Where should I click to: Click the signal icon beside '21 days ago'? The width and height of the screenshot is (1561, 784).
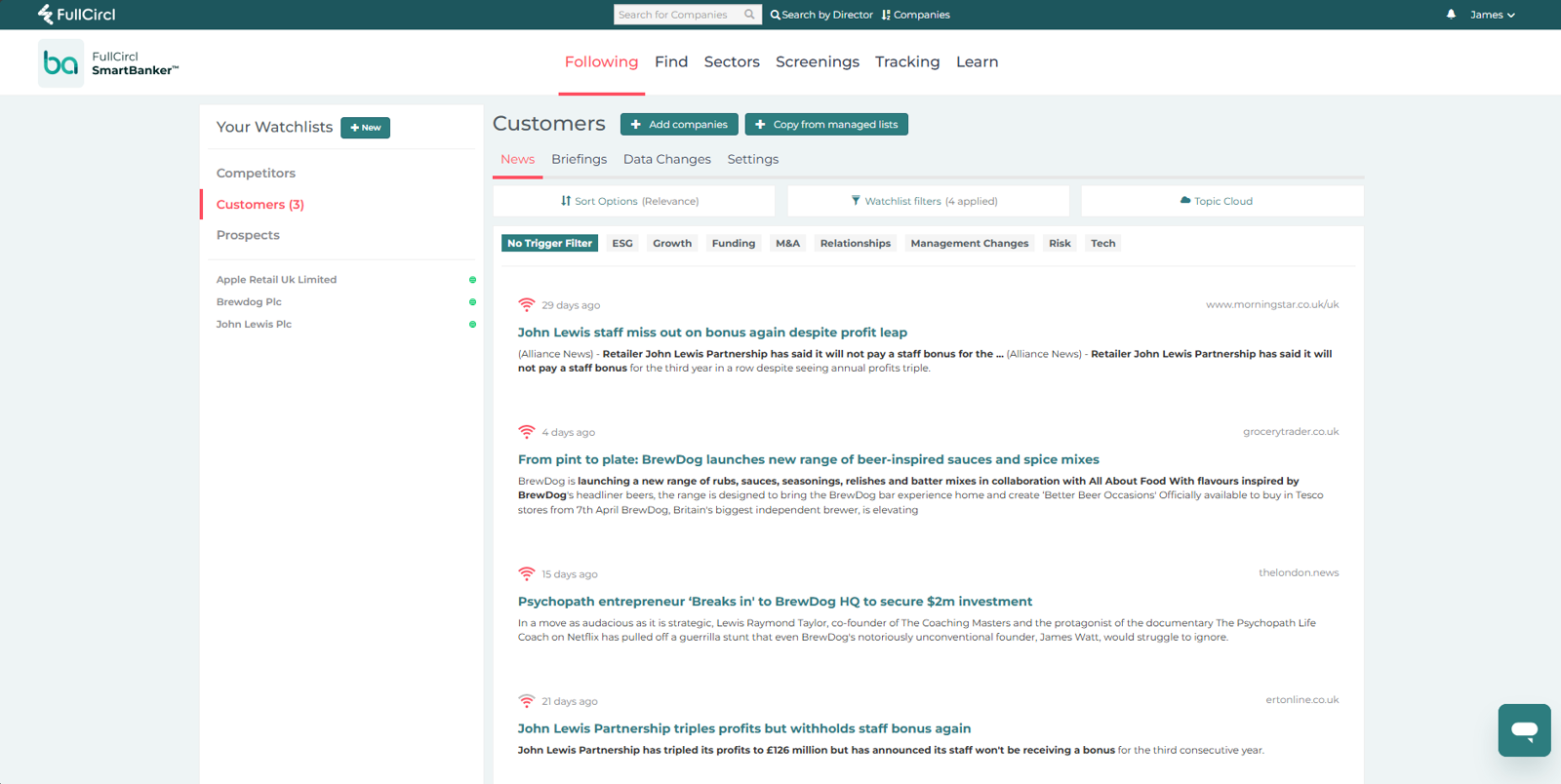coord(527,701)
